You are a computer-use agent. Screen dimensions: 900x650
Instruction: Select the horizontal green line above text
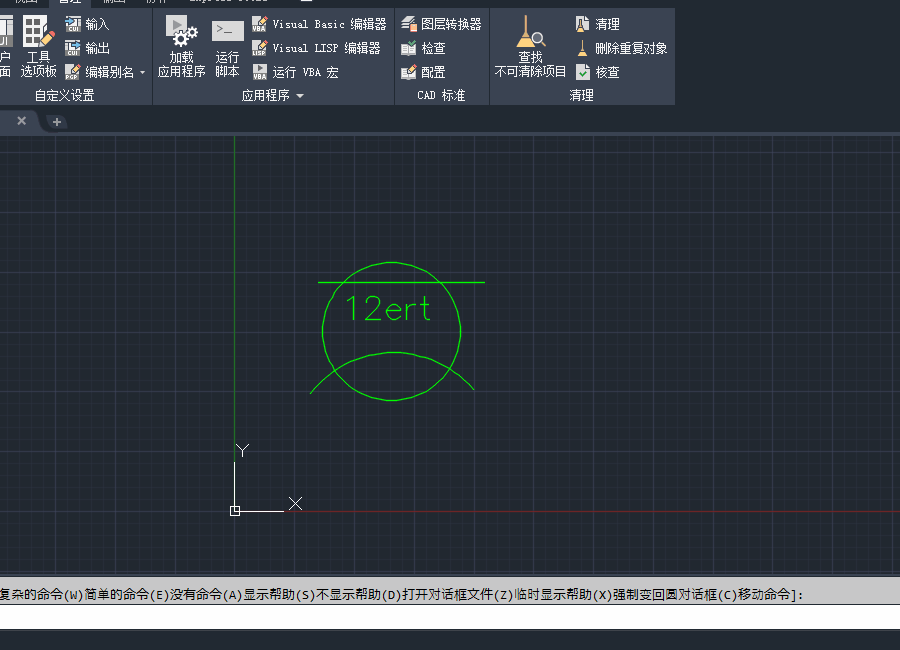click(401, 282)
